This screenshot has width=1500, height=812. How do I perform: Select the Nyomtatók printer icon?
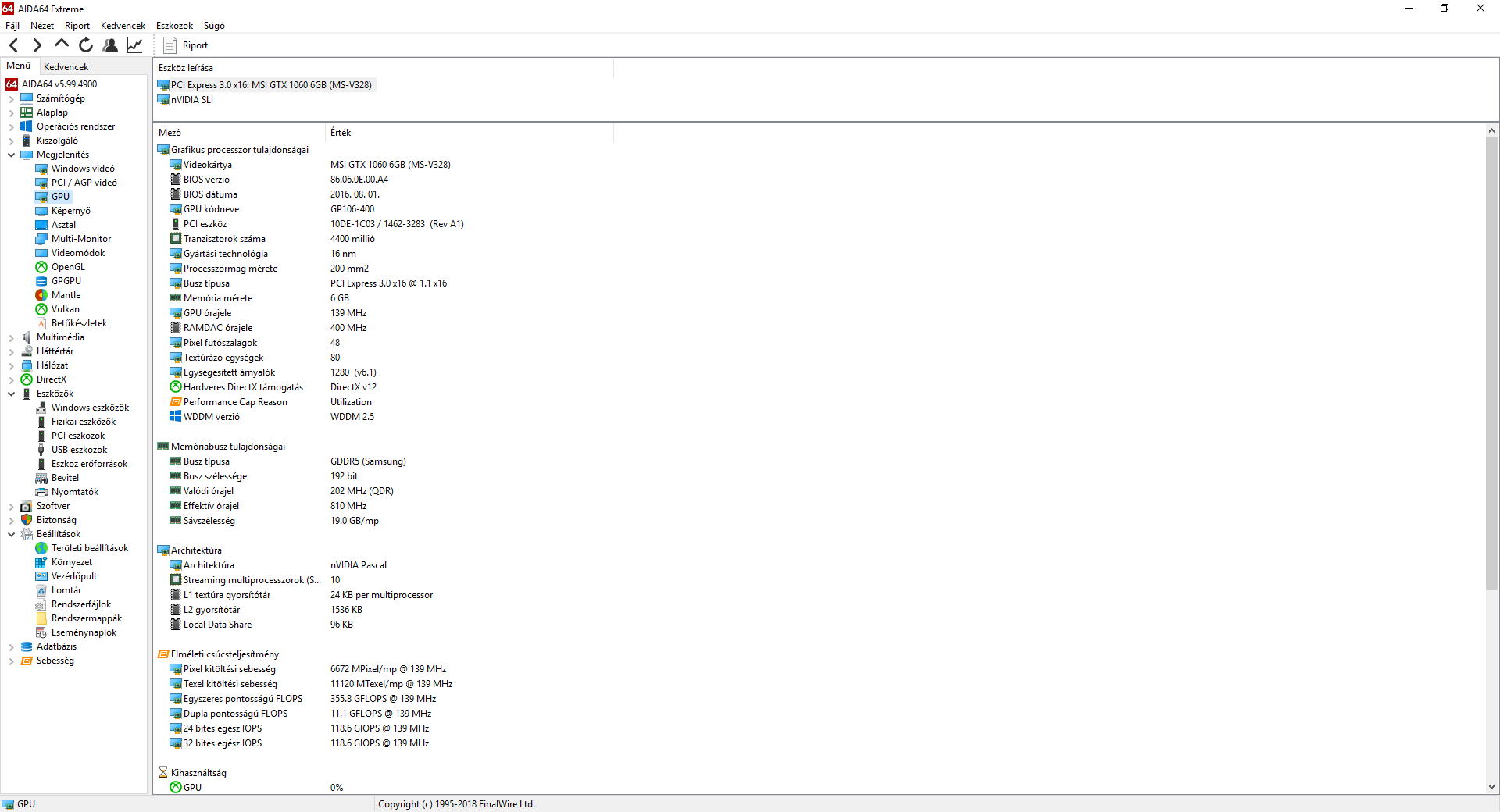(41, 492)
